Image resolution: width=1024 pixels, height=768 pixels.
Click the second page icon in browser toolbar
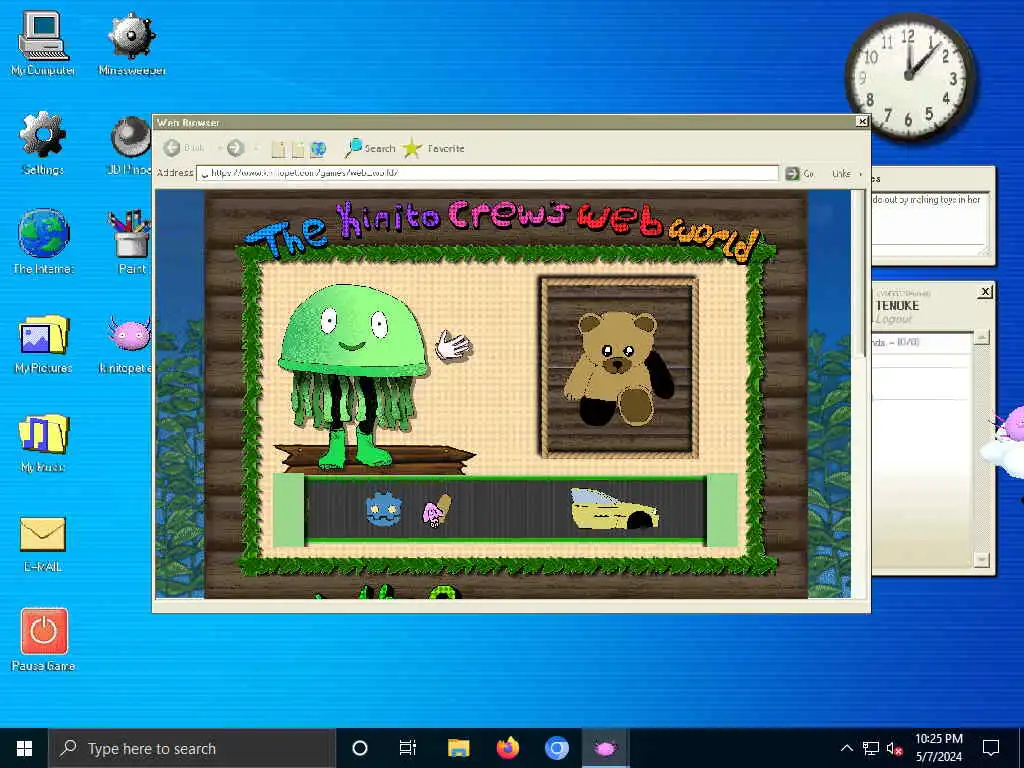[298, 149]
